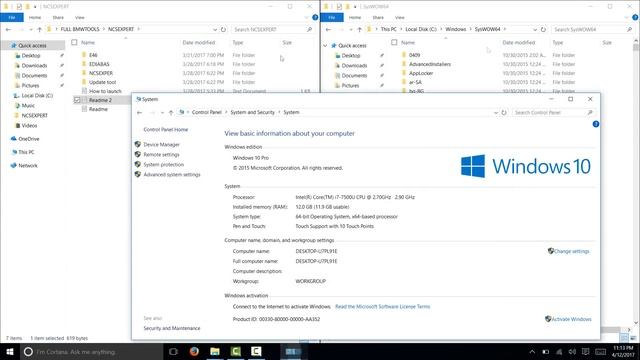Select Control Panel in System breadcrumb

(207, 112)
